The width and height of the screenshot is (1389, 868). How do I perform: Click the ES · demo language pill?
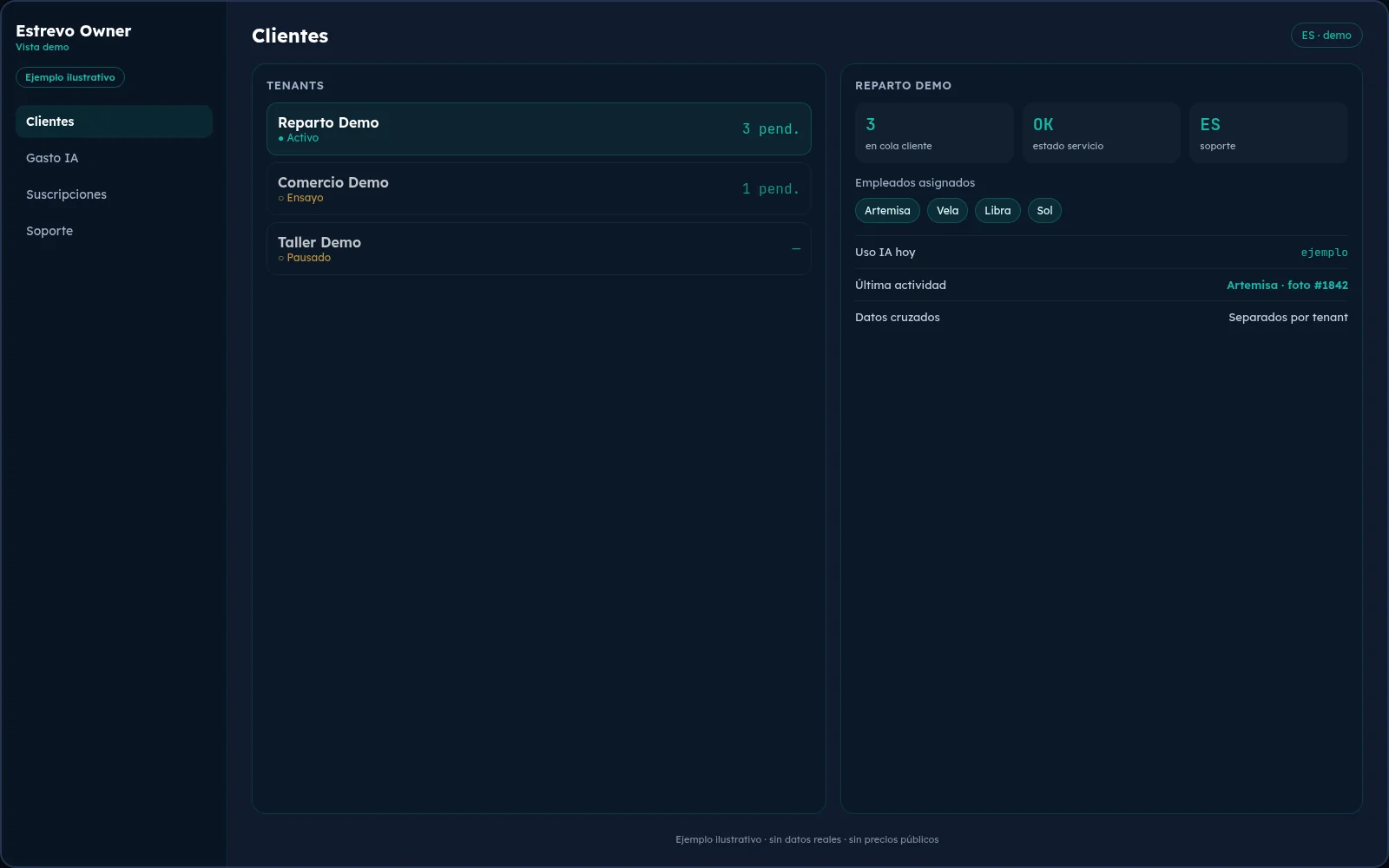pyautogui.click(x=1326, y=36)
